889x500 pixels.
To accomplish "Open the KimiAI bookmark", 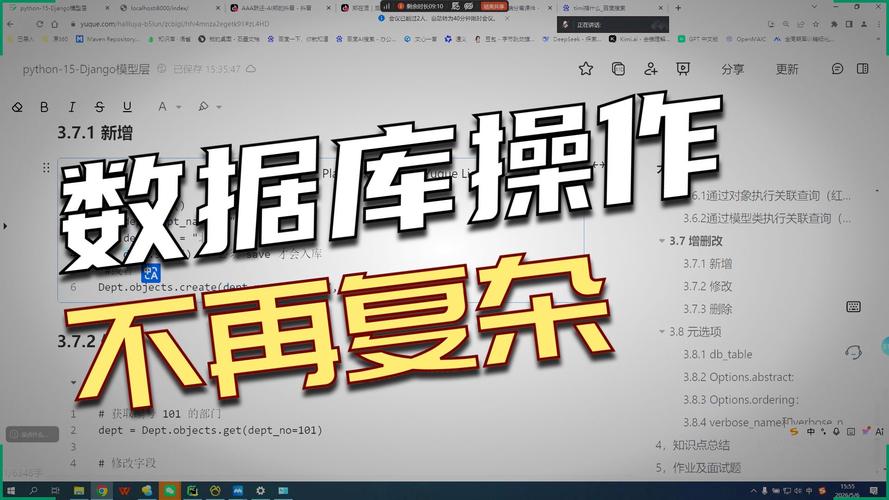I will point(640,39).
